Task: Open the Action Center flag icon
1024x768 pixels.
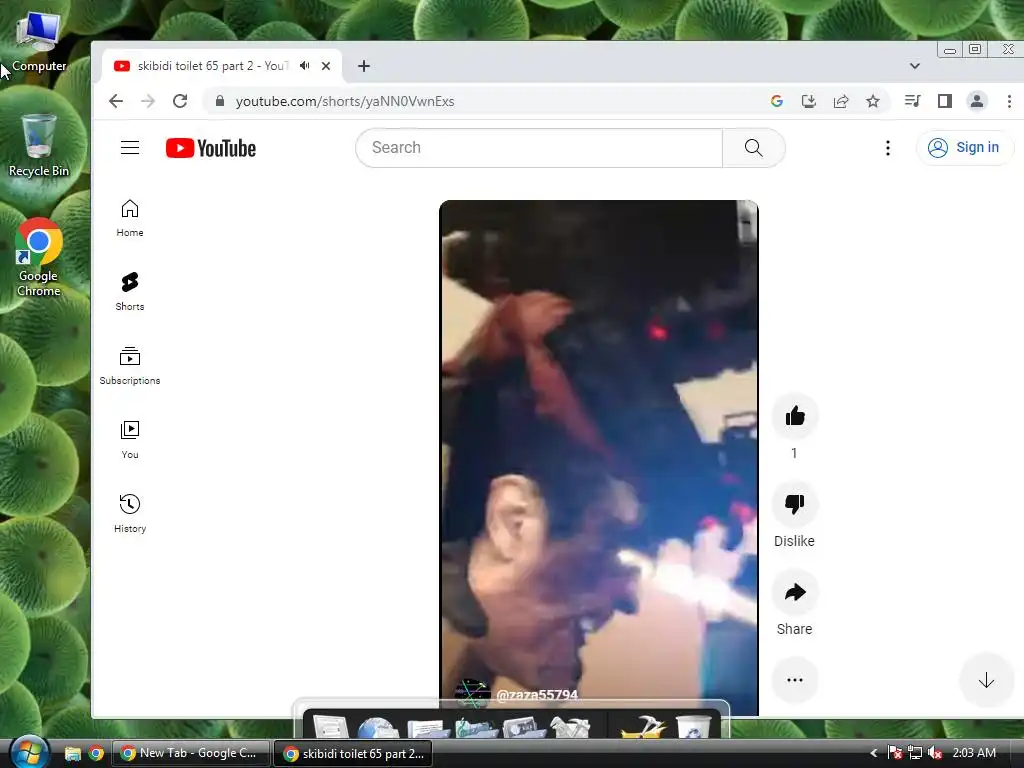Action: pos(895,753)
